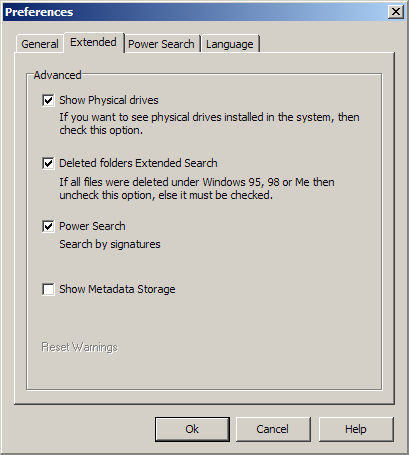Click the Cancel button
The image size is (409, 455).
coord(273,429)
